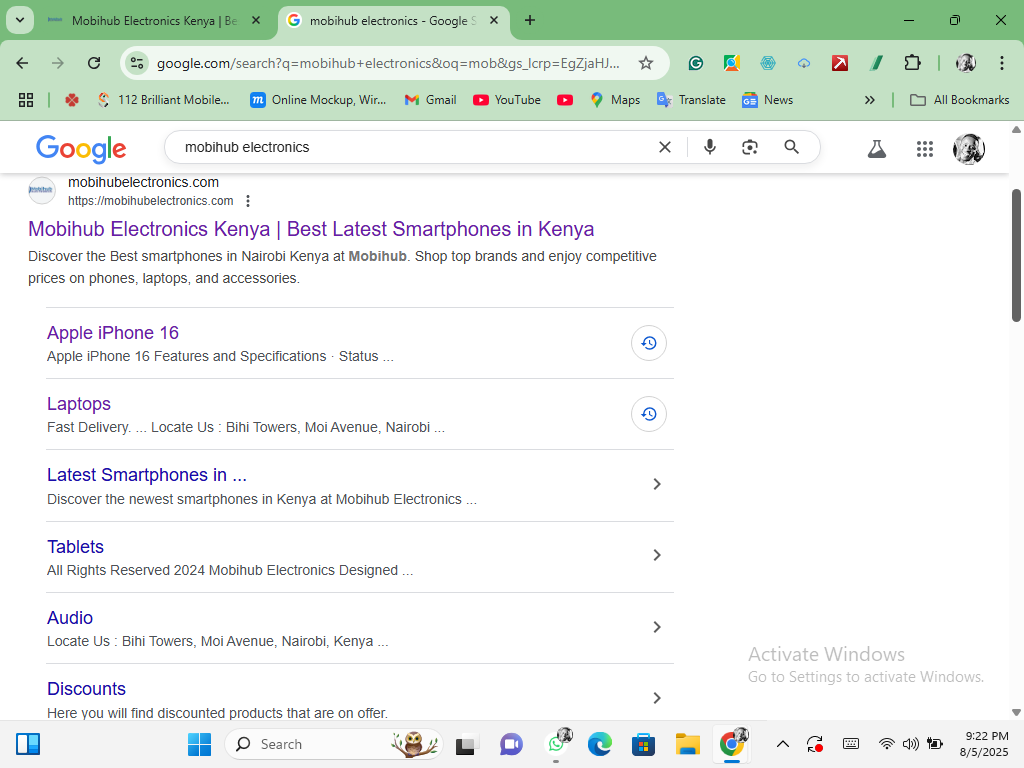Bookmark this page with star icon

[x=646, y=63]
